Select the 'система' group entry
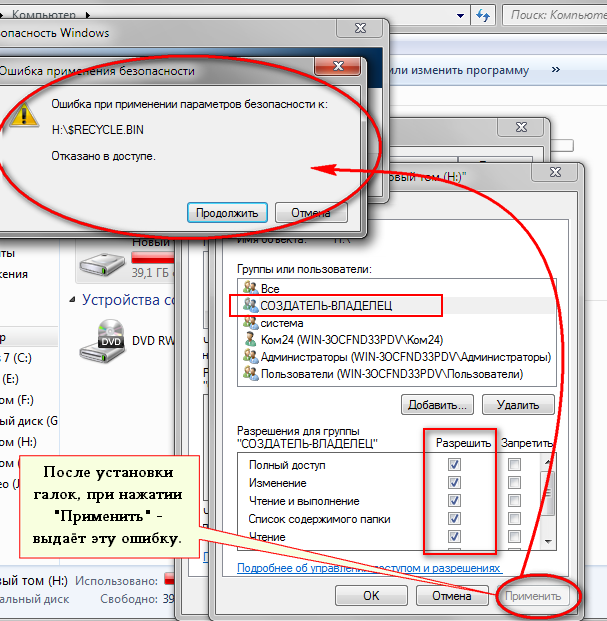 point(397,323)
